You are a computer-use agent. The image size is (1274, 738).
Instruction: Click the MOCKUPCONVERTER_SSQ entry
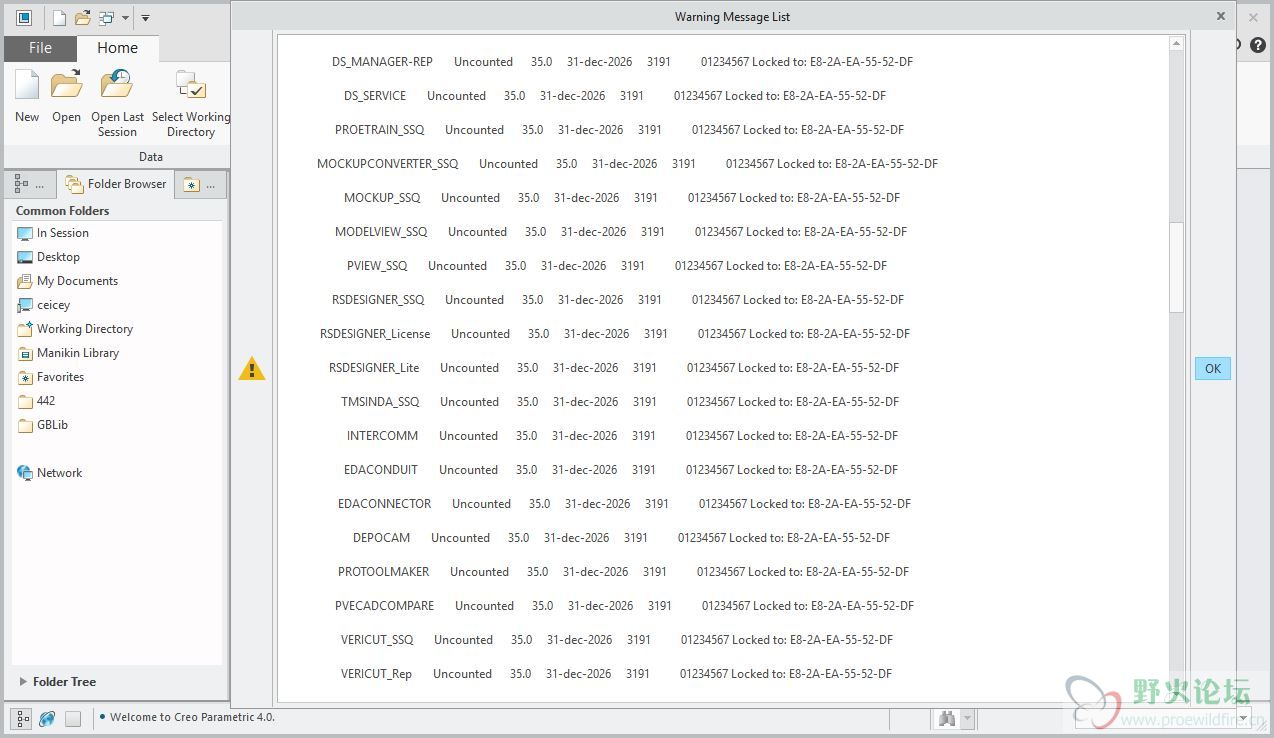388,164
